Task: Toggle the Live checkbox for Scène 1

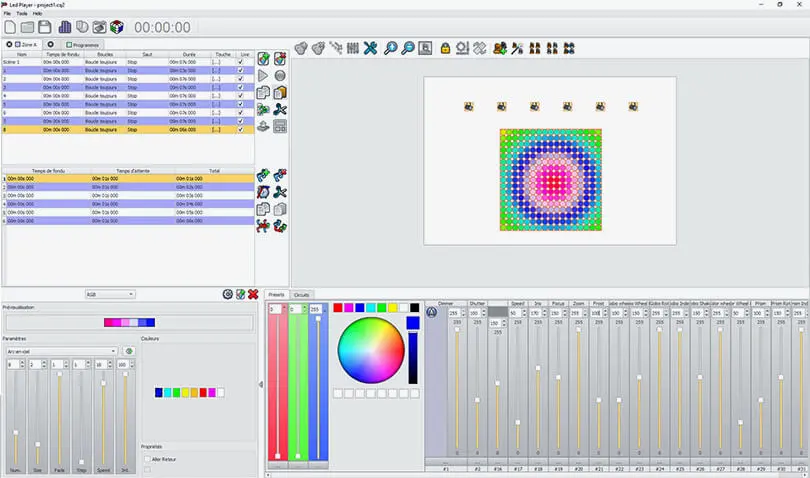Action: click(x=240, y=62)
